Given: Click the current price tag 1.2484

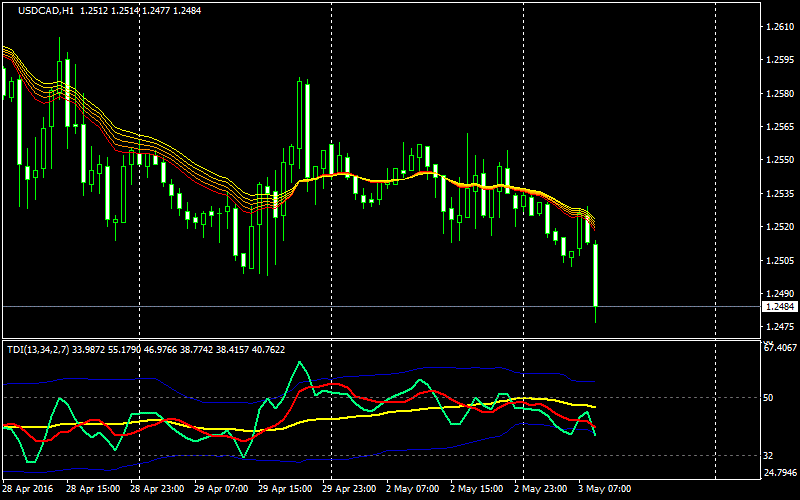Looking at the screenshot, I should coord(778,306).
